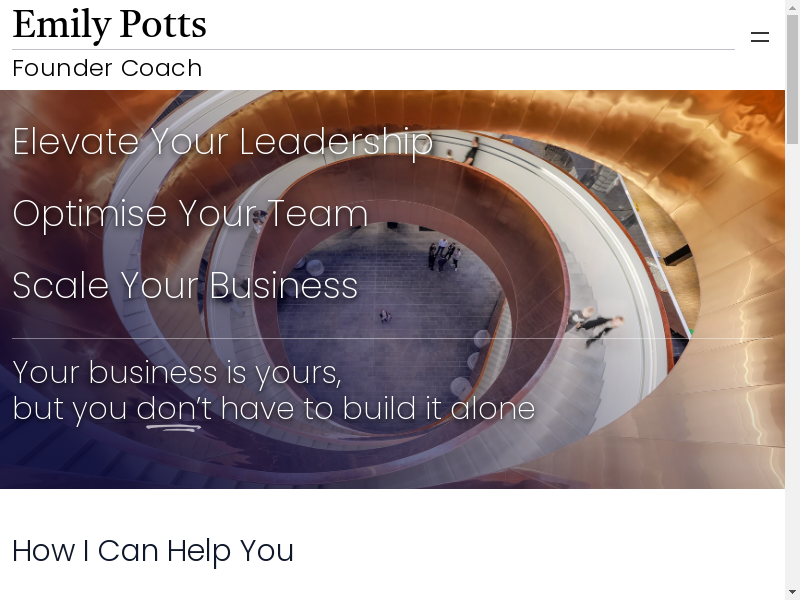The image size is (800, 600).
Task: Select the Elevate Your Leadership heading
Action: pyautogui.click(x=222, y=142)
